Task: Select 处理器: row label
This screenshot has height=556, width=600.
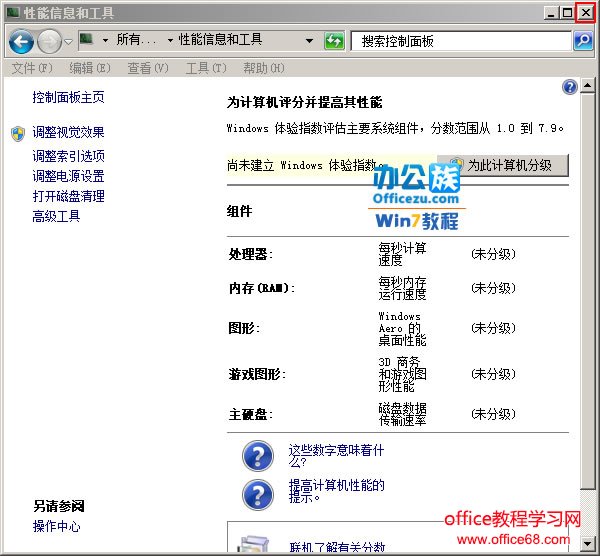Action: pos(251,254)
